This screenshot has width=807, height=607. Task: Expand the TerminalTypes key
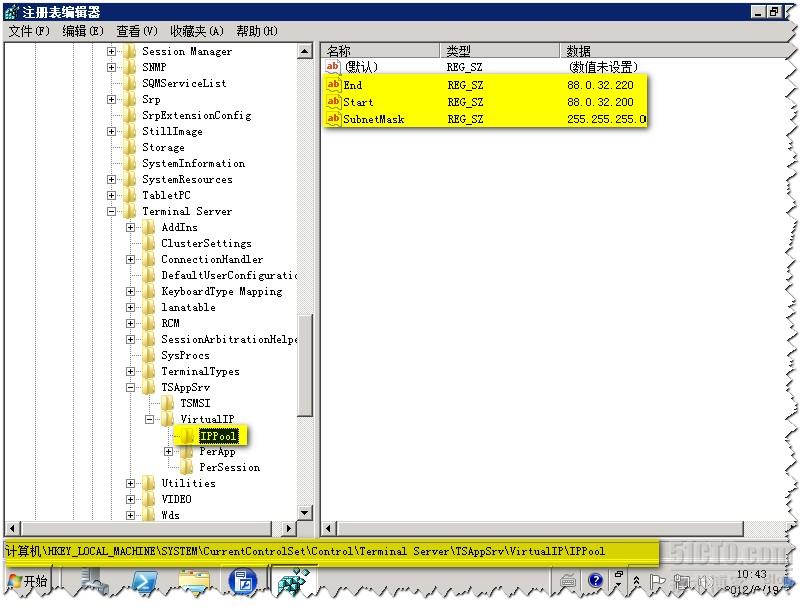pyautogui.click(x=130, y=371)
